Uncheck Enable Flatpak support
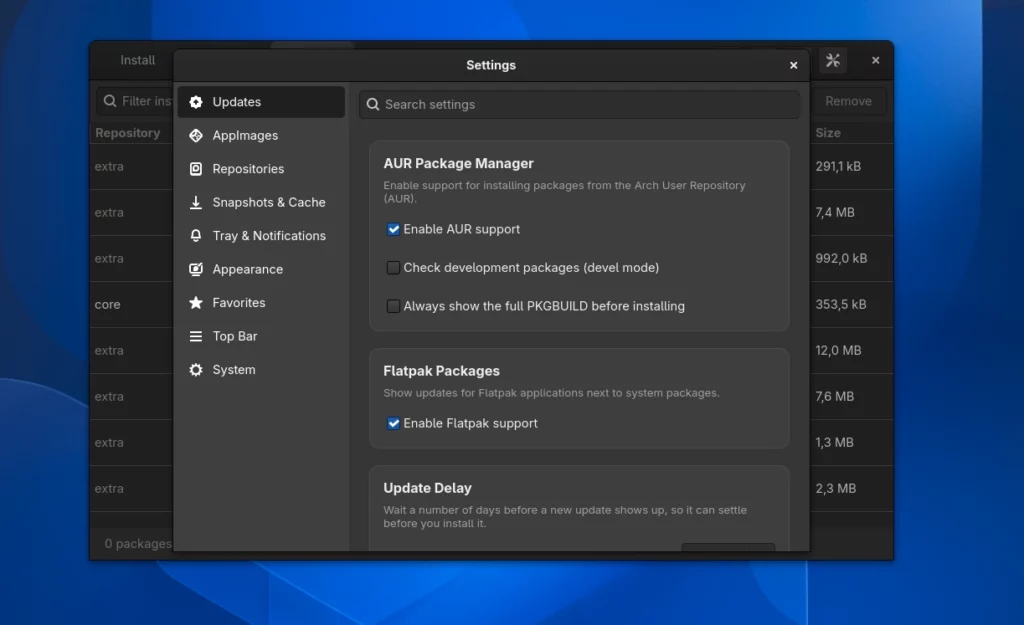The image size is (1024, 625). tap(393, 423)
